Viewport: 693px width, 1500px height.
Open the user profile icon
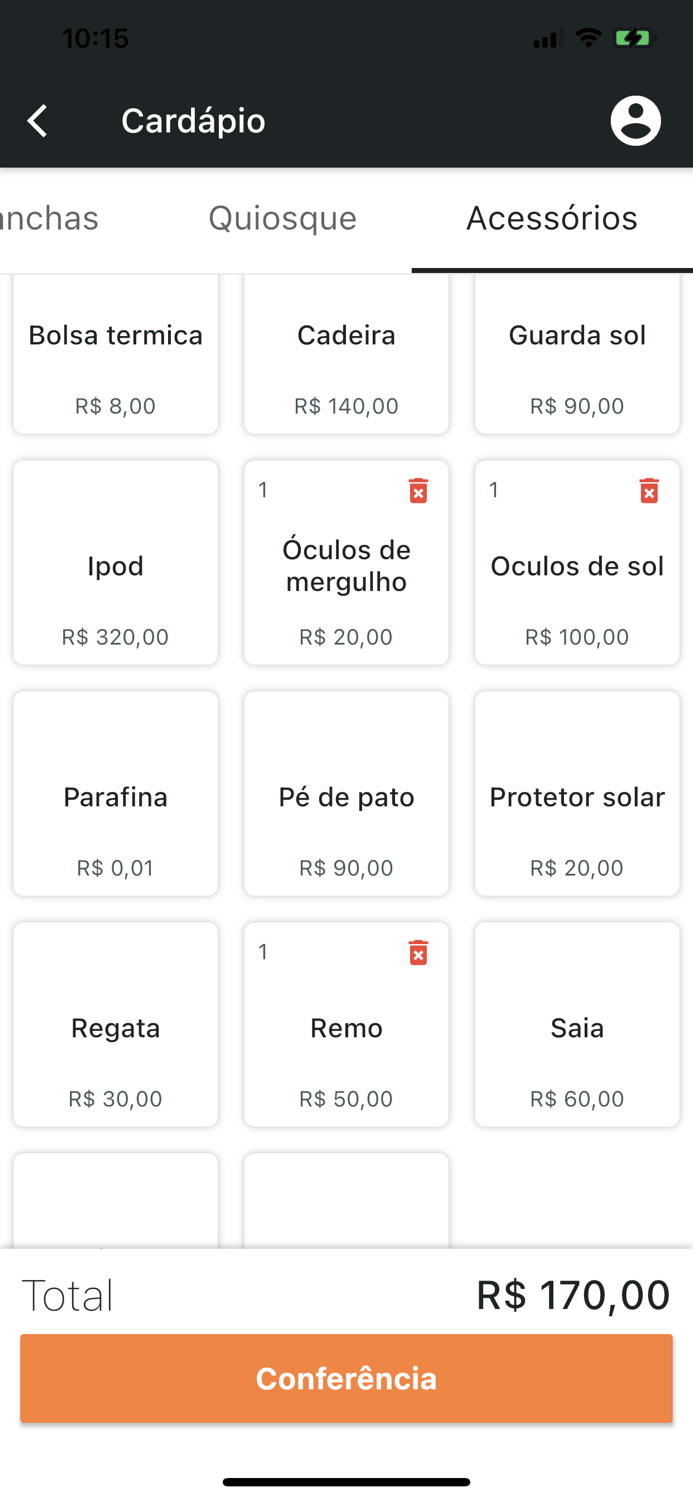pos(636,120)
